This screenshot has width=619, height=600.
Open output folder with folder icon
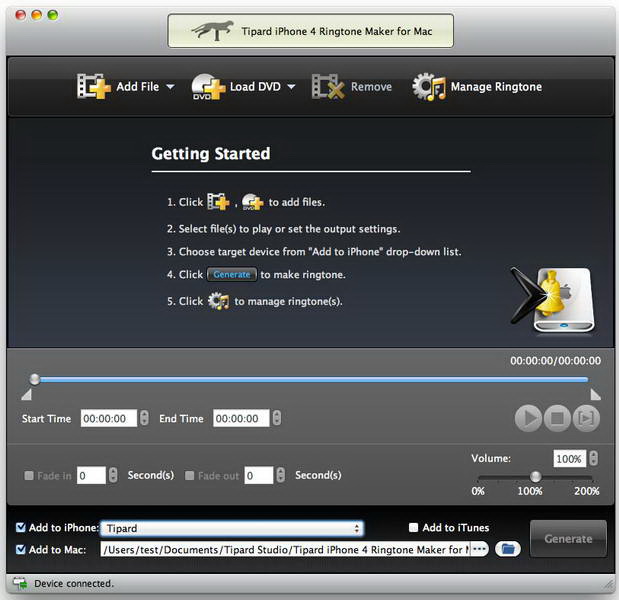pos(508,549)
